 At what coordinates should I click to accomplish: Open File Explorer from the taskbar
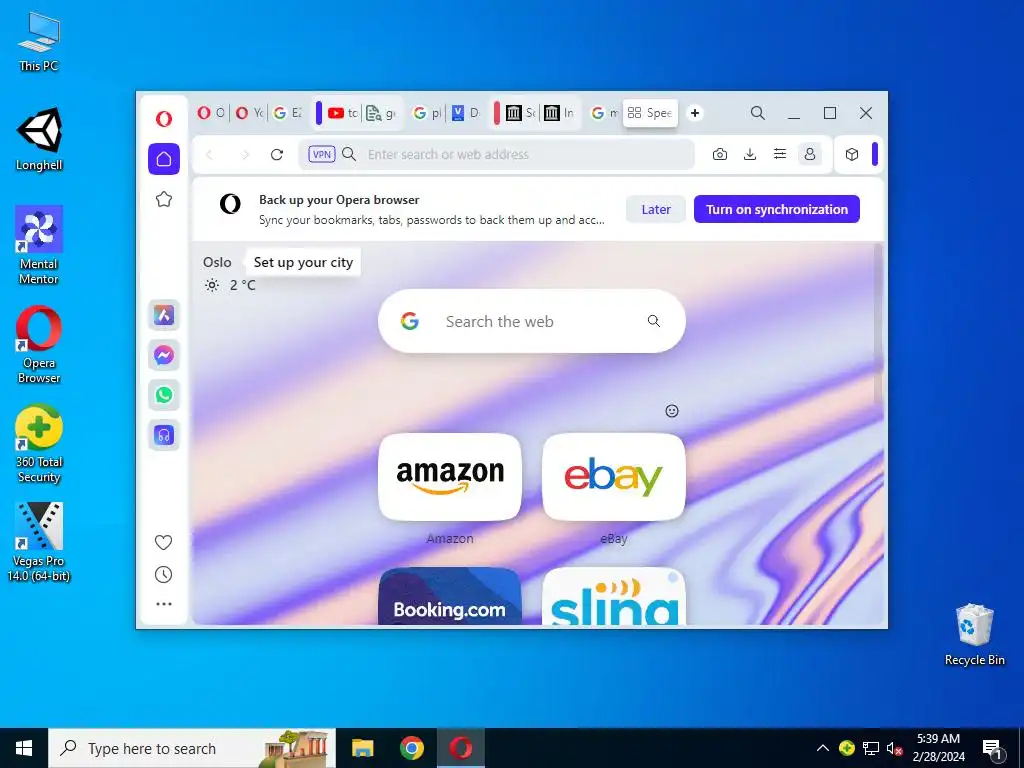point(362,748)
